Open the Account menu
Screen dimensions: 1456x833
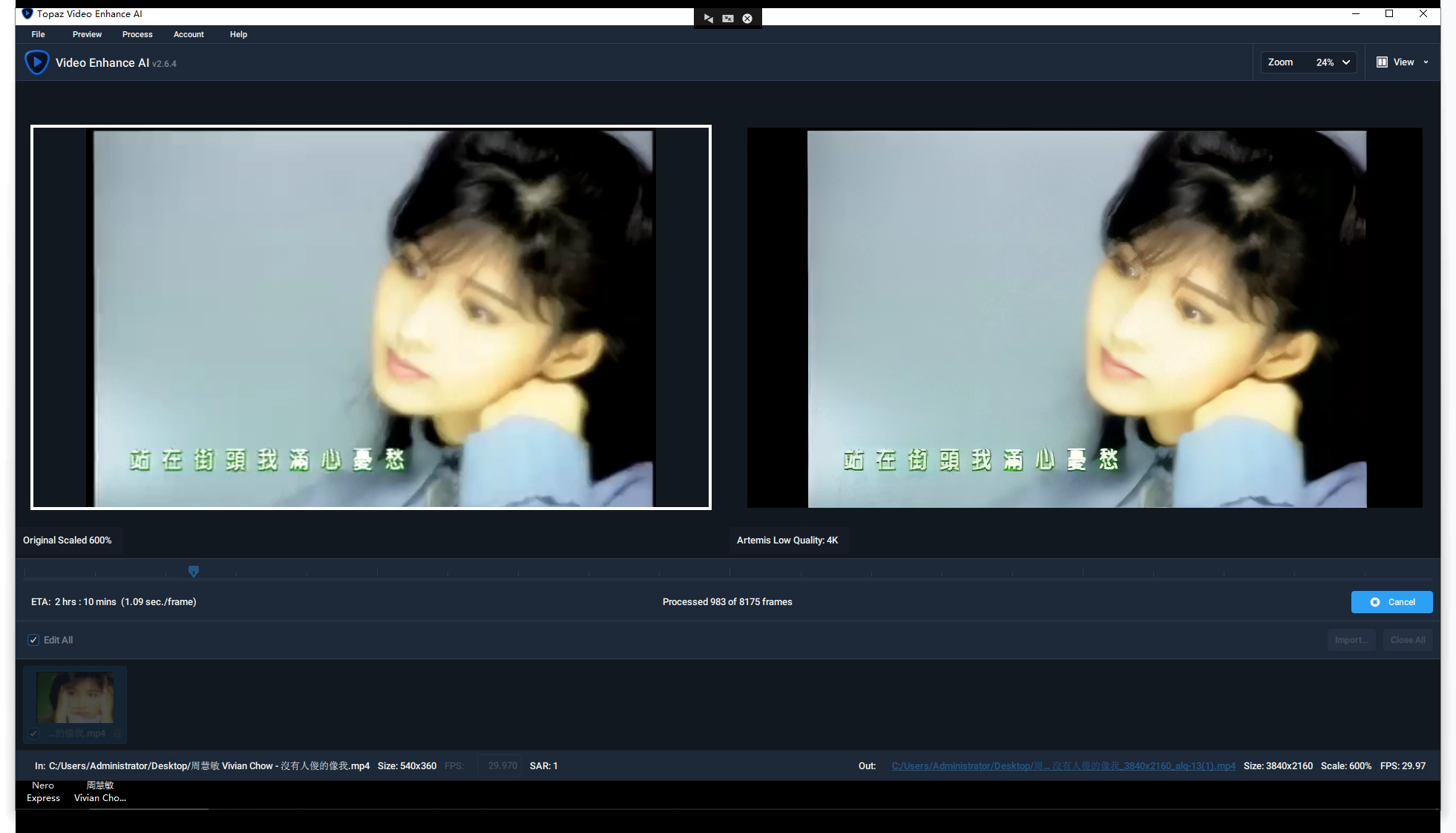[188, 34]
